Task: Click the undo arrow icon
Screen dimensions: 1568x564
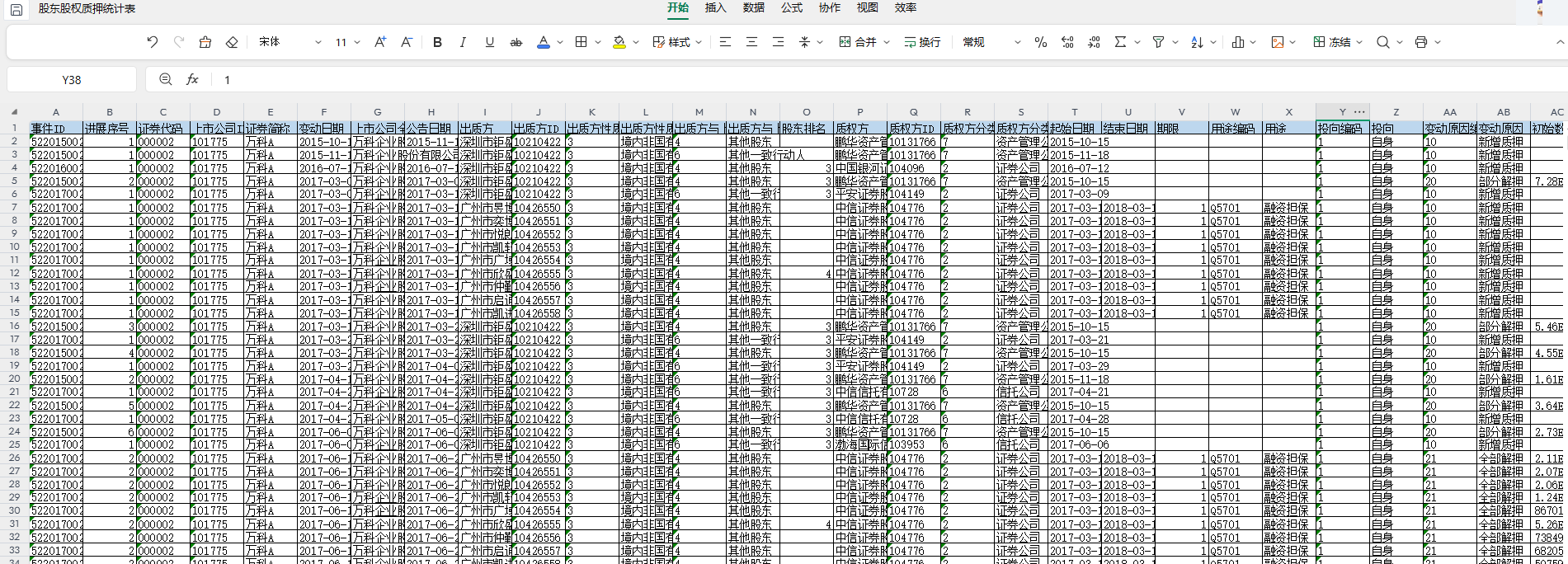Action: (x=153, y=42)
